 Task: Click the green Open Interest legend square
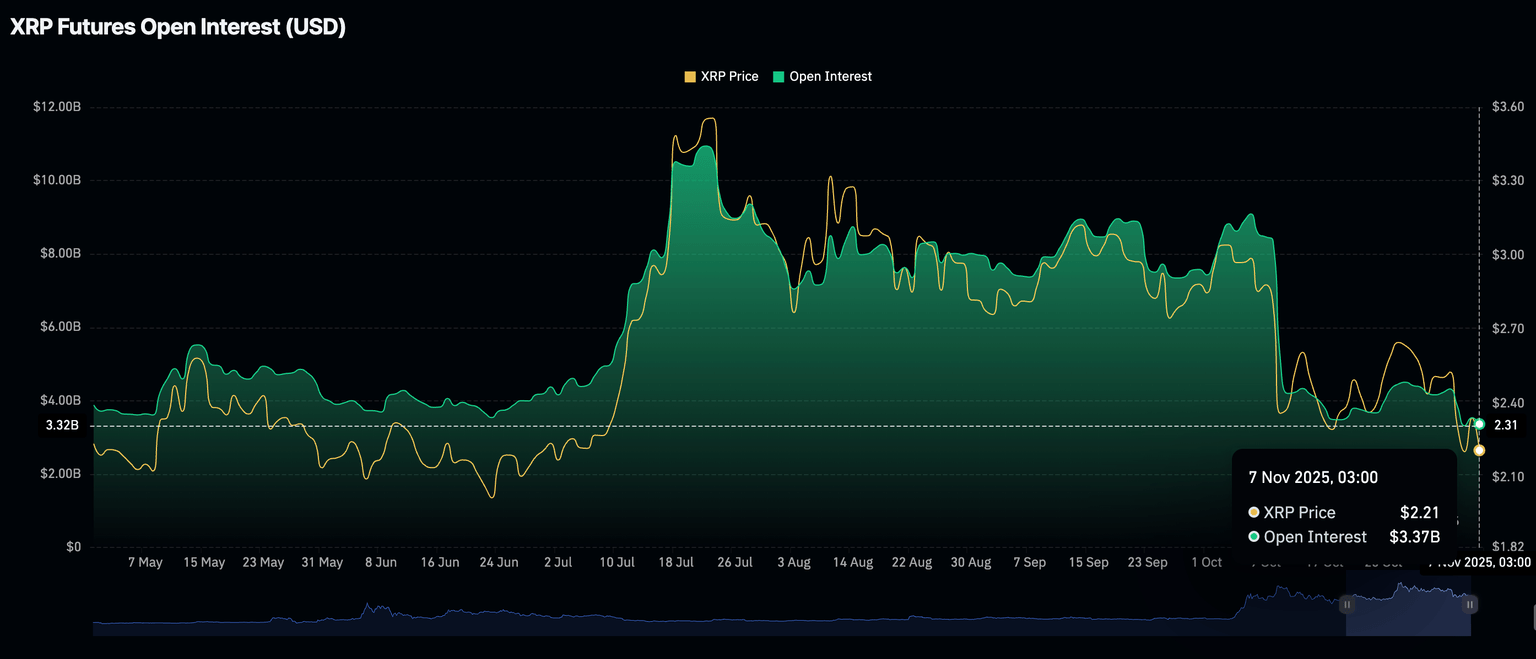pos(779,76)
